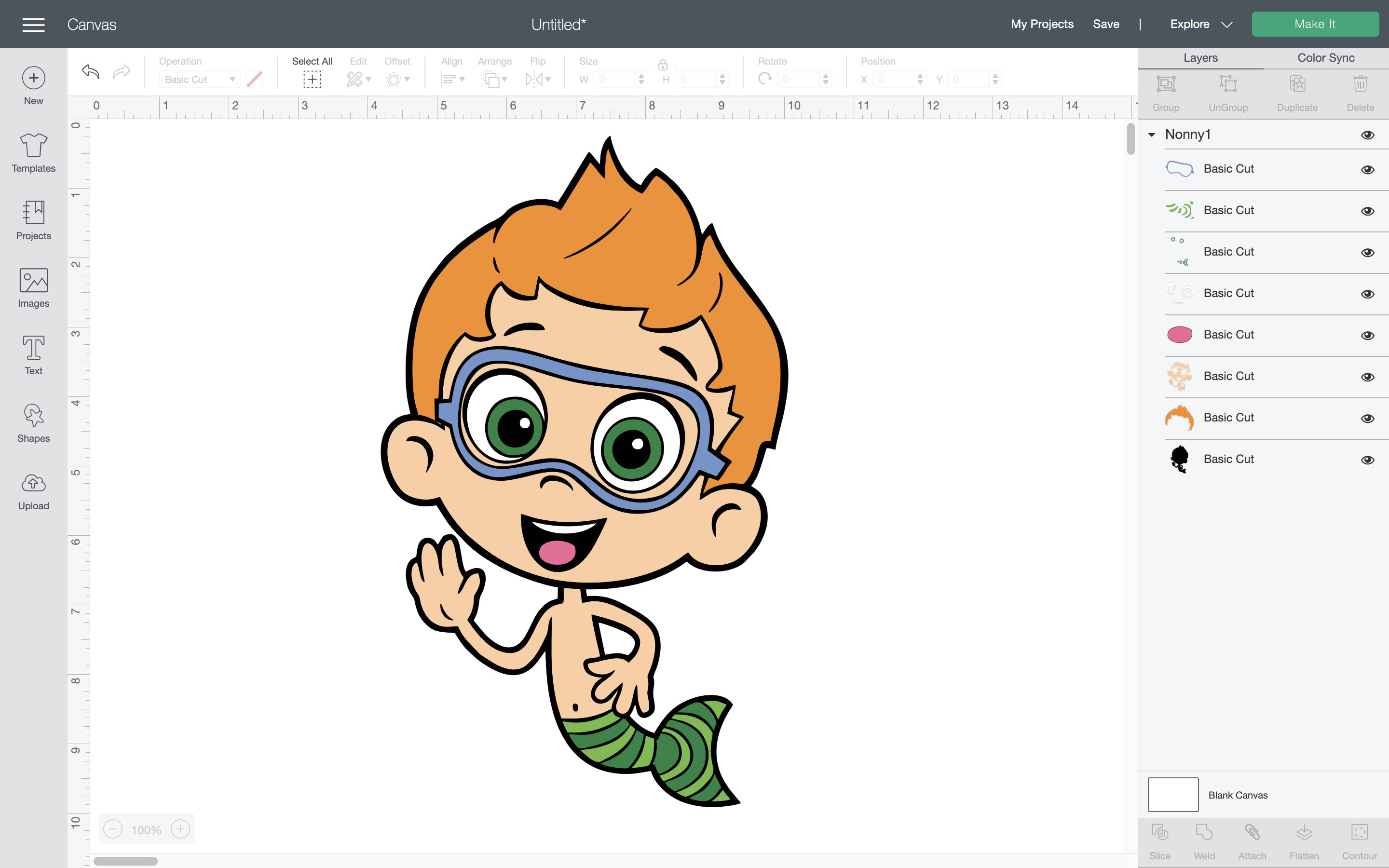
Task: Hide the orange hair Basic Cut layer
Action: click(1367, 419)
